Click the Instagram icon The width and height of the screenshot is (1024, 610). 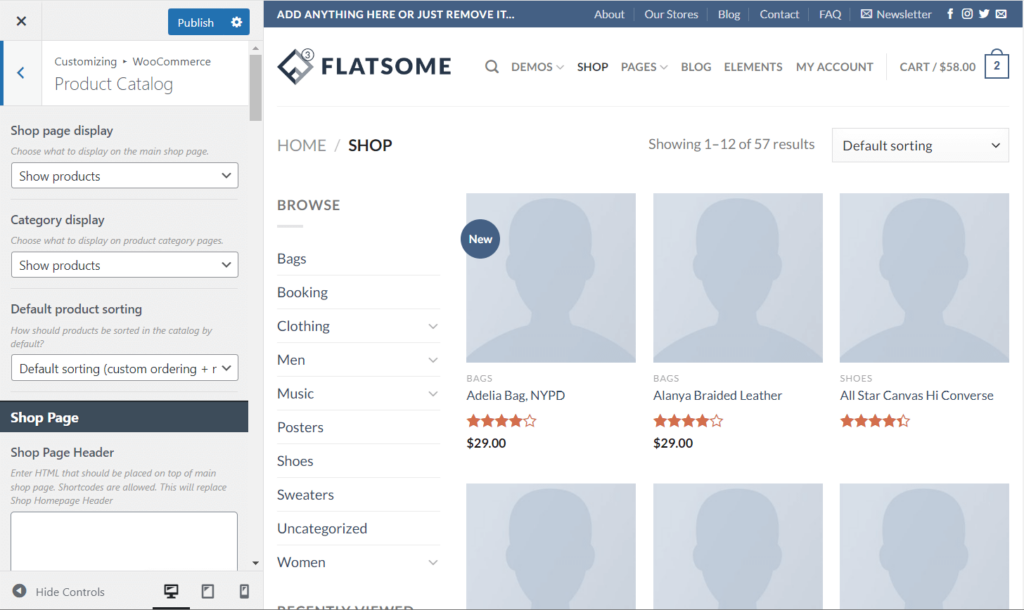point(967,13)
